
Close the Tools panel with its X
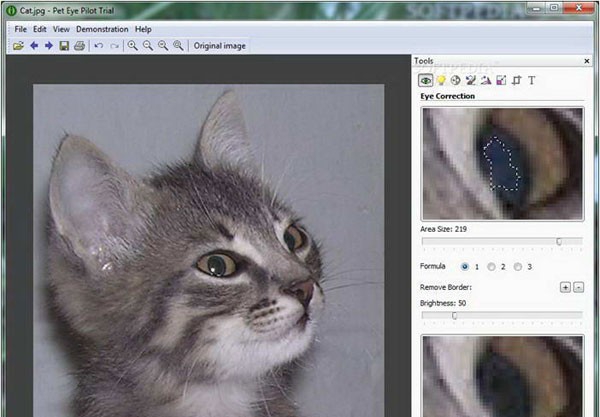(x=587, y=61)
